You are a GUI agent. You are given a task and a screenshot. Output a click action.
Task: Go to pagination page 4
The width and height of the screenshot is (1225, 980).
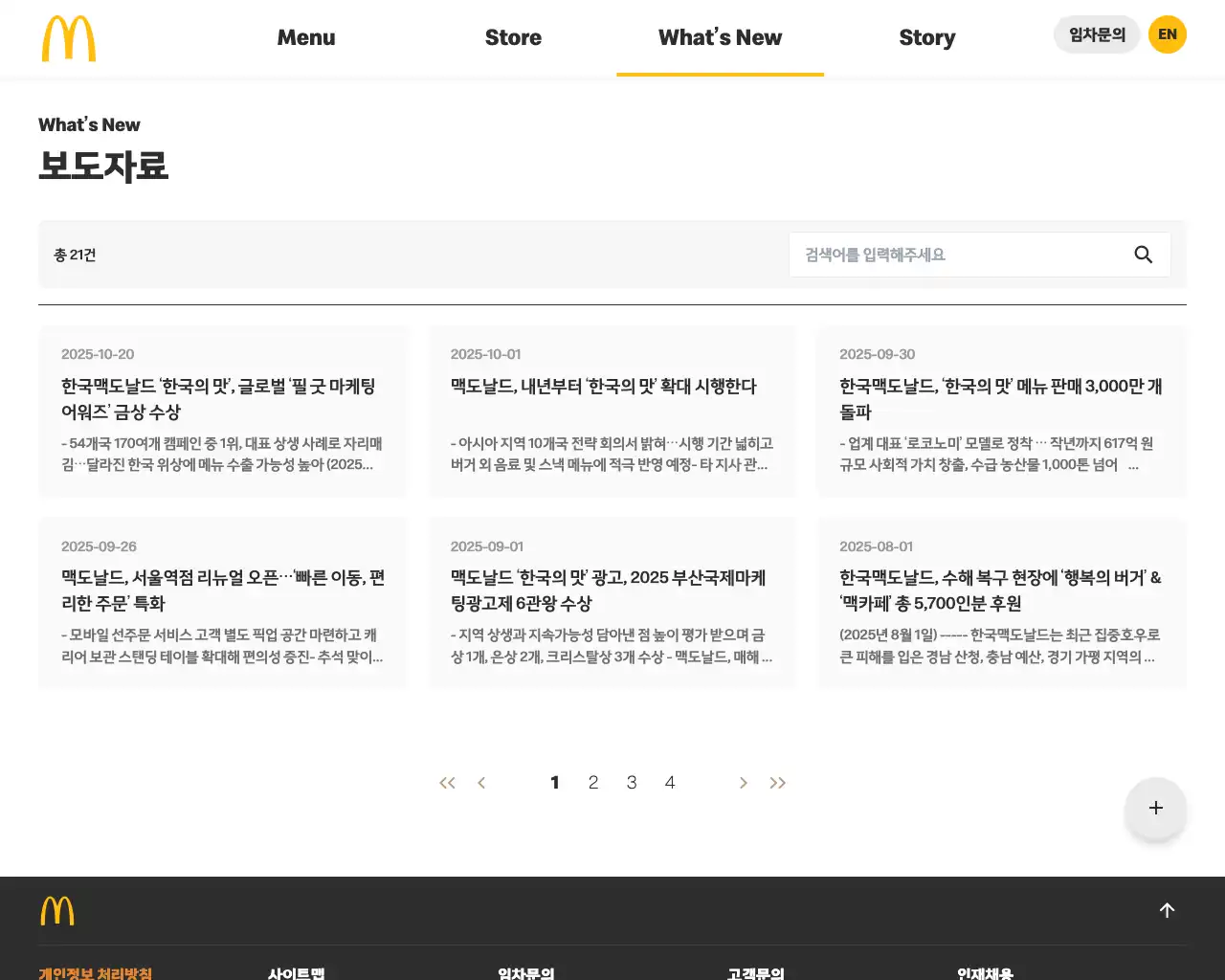pyautogui.click(x=670, y=783)
